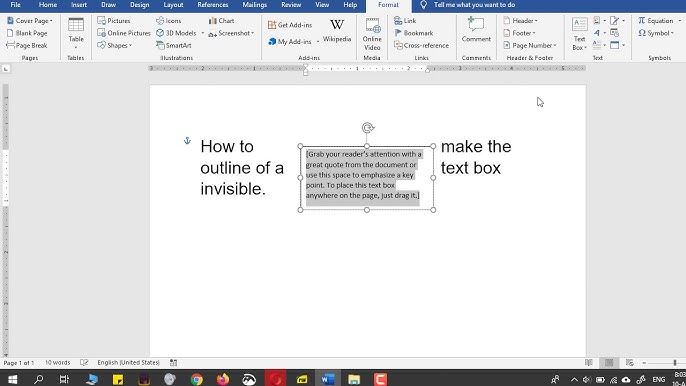Switch to the References tab

pyautogui.click(x=213, y=5)
